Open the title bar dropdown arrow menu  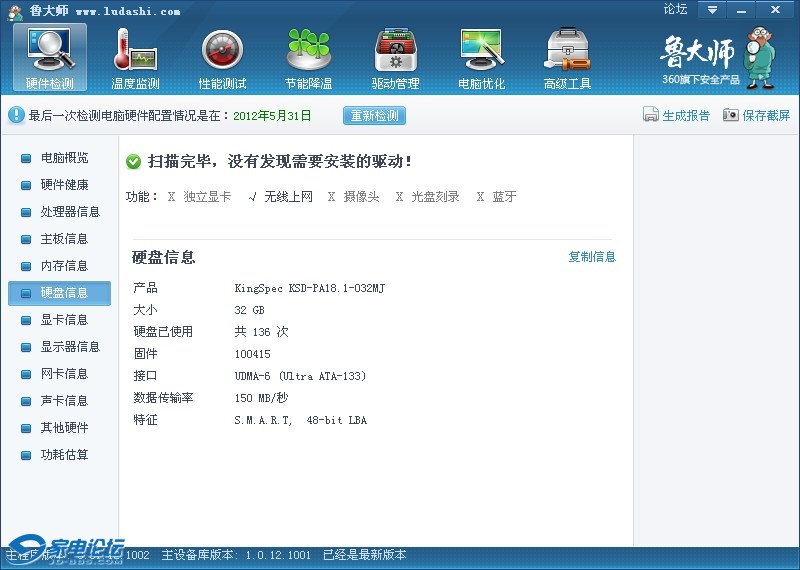tap(712, 10)
